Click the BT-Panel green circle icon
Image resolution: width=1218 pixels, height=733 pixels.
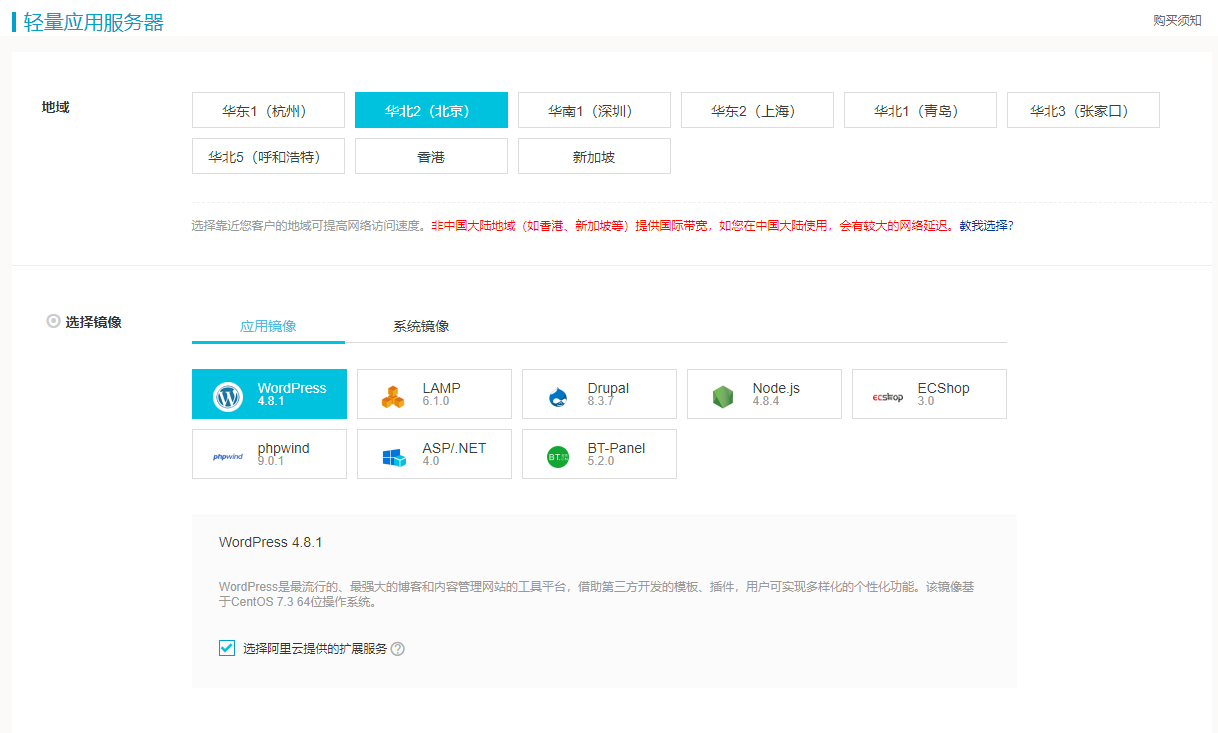point(558,457)
